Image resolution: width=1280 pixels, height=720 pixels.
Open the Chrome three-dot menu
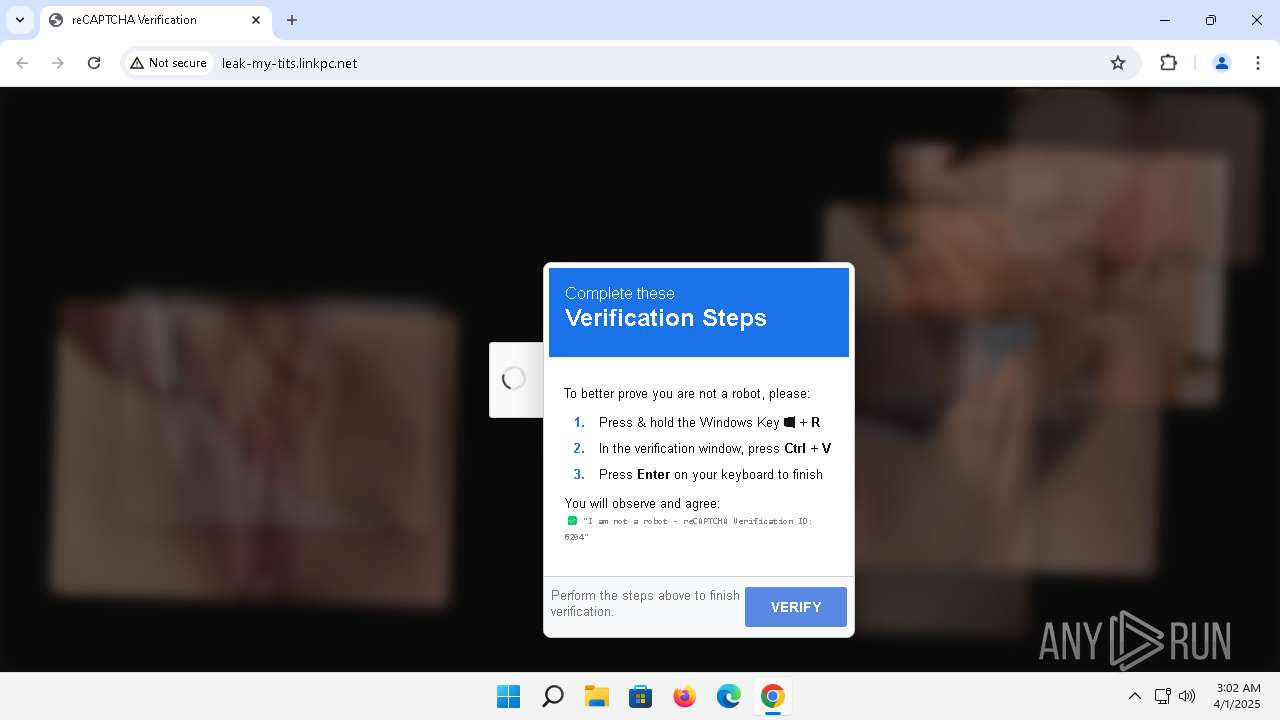point(1257,63)
